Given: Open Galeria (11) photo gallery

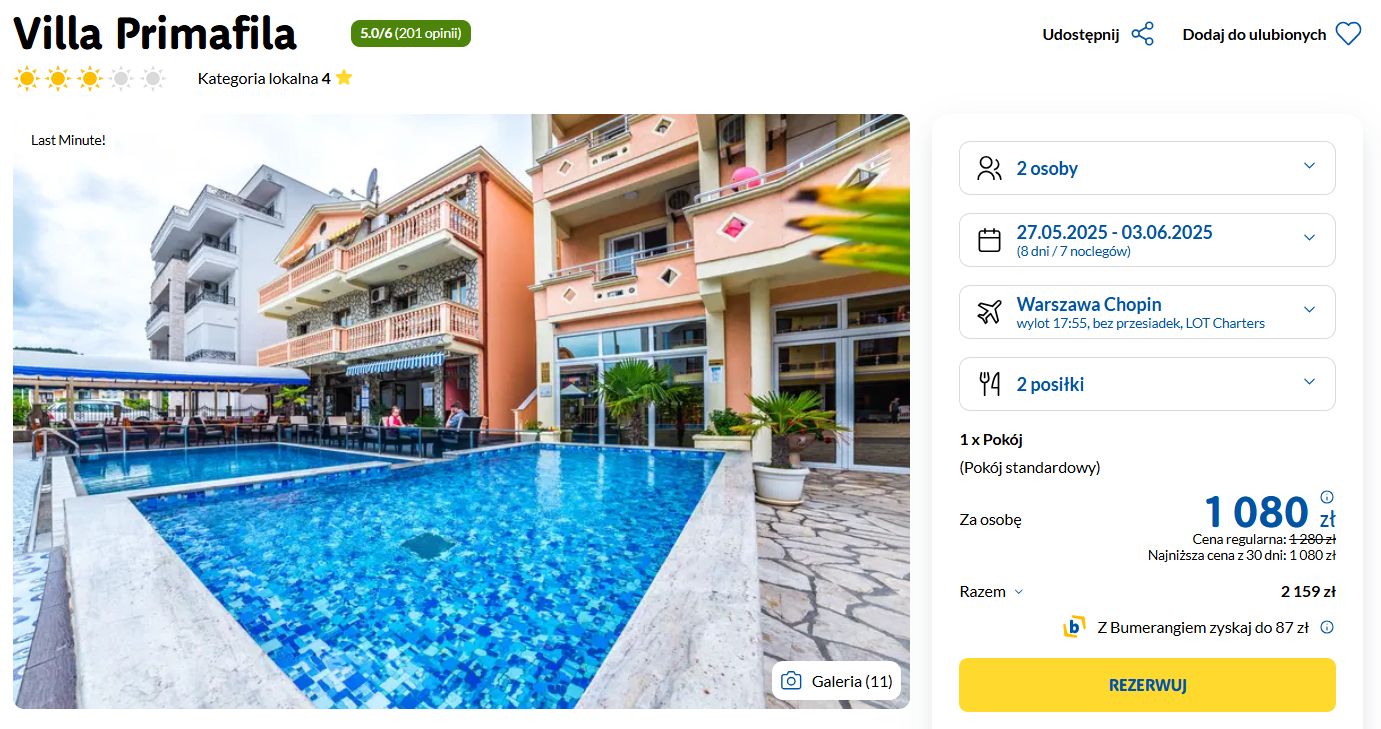Looking at the screenshot, I should click(x=837, y=681).
